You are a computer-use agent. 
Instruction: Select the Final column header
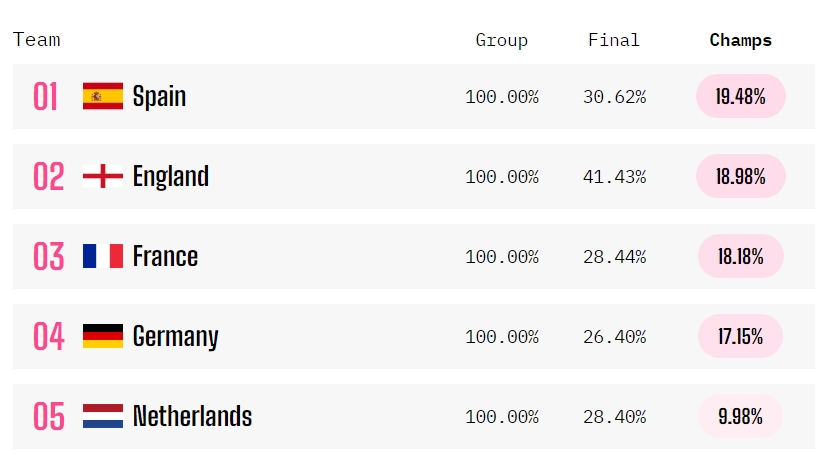click(614, 40)
